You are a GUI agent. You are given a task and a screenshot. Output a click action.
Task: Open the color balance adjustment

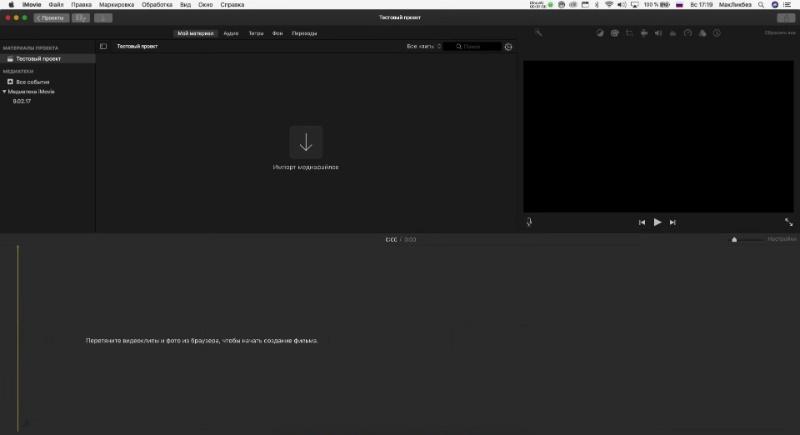click(599, 33)
